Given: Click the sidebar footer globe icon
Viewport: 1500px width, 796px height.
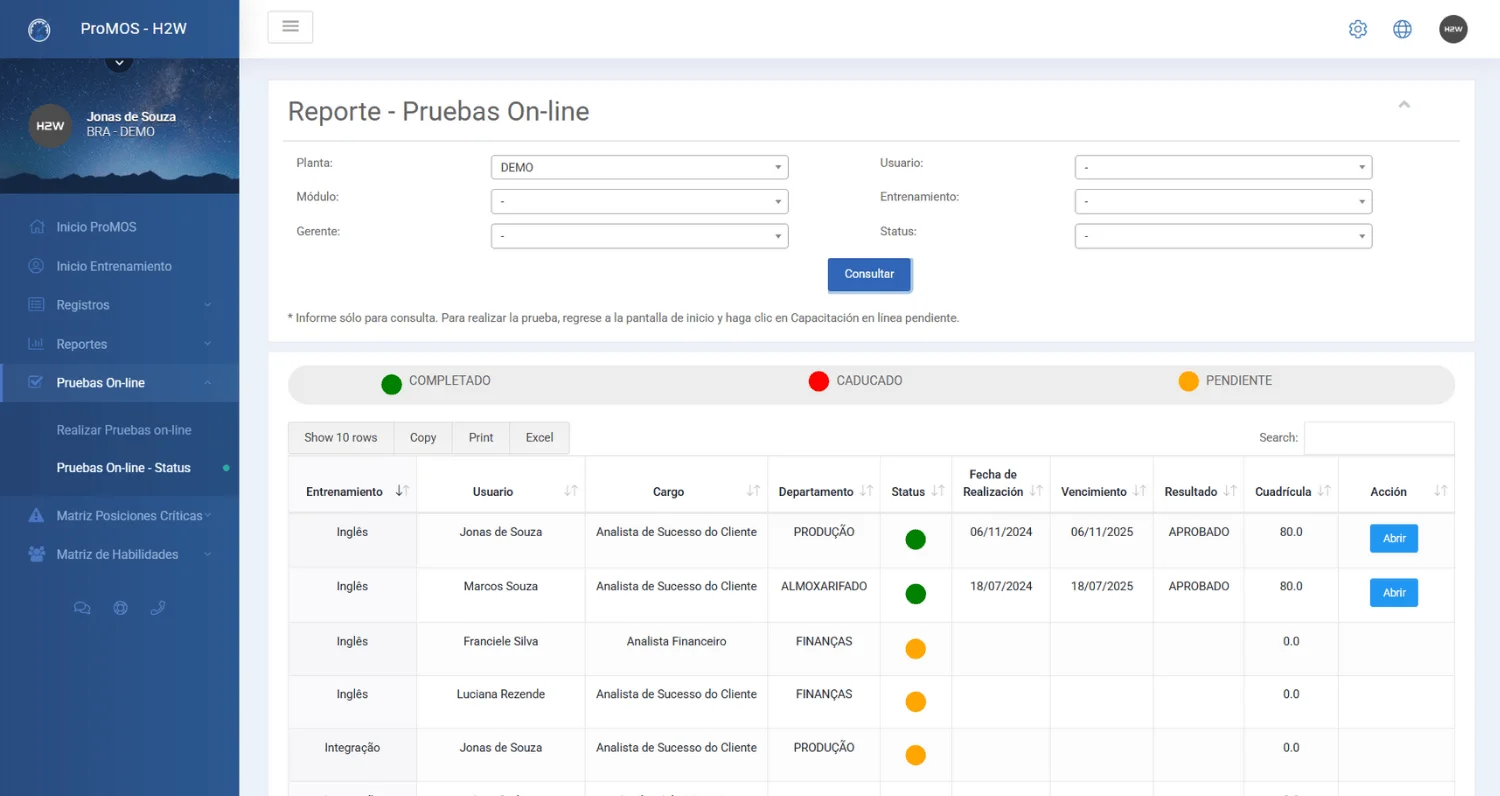Looking at the screenshot, I should click(120, 607).
